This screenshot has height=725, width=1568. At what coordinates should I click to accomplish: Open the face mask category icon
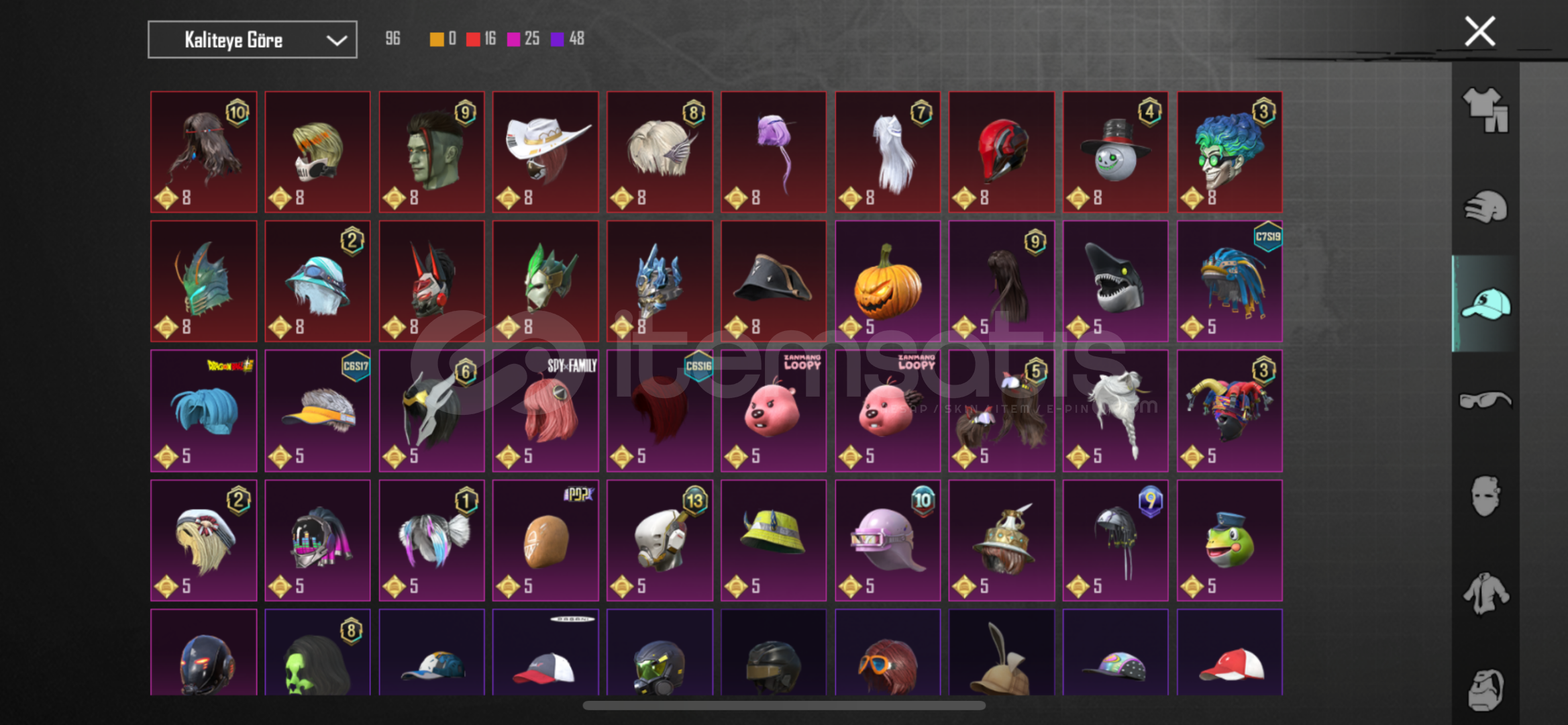click(x=1485, y=497)
